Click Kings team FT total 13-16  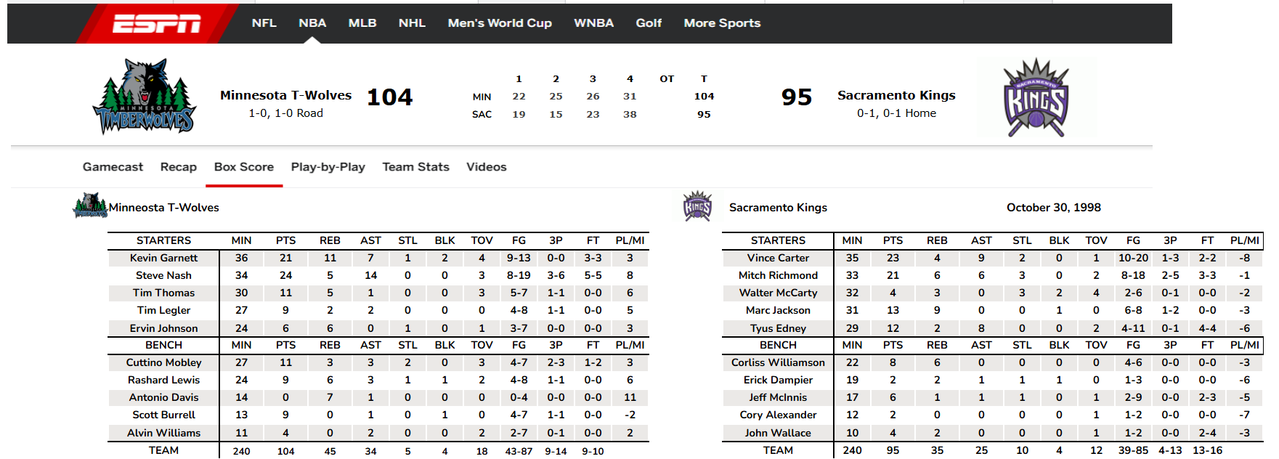tap(1207, 450)
